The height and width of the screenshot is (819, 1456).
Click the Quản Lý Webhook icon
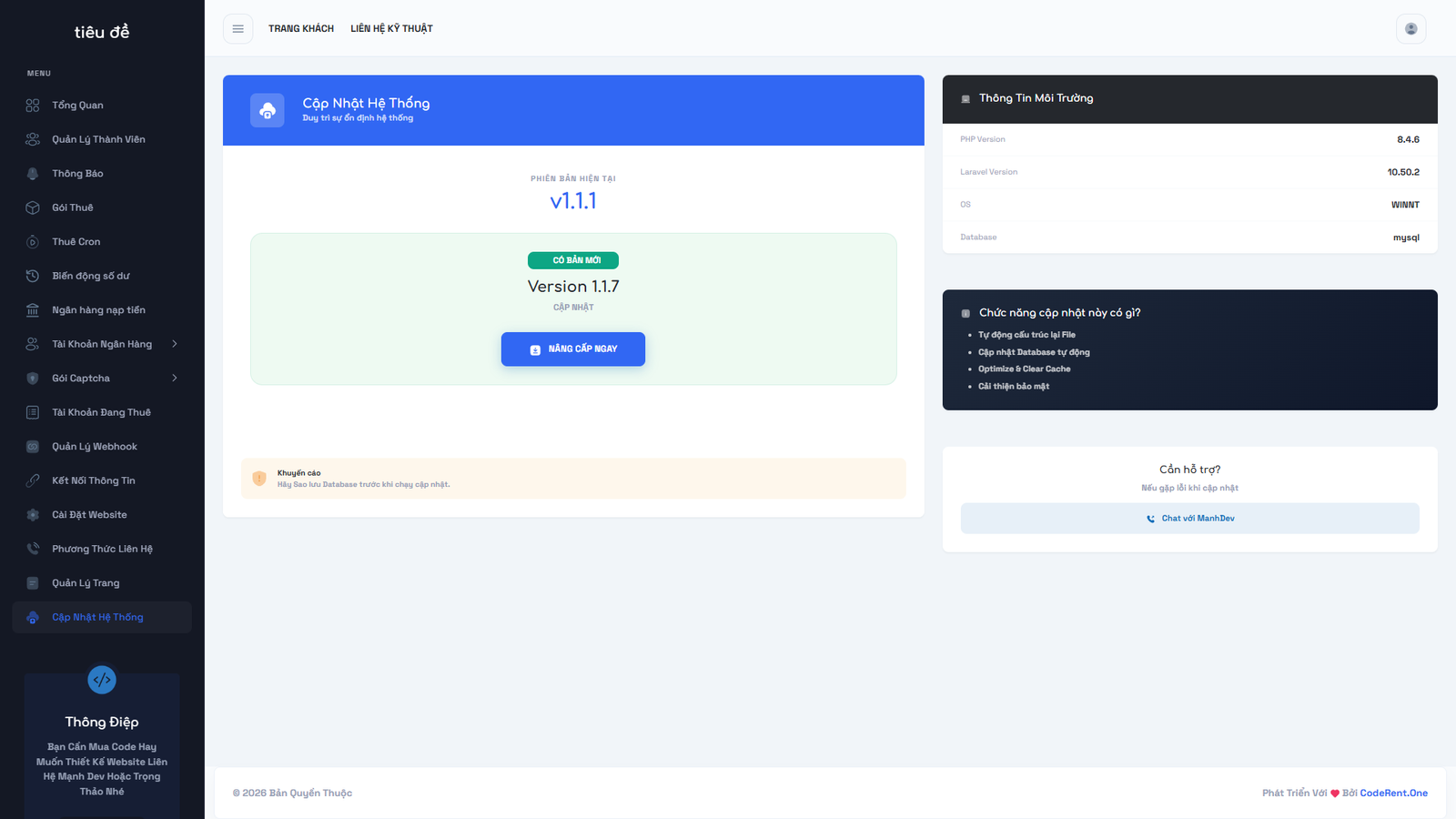point(32,446)
